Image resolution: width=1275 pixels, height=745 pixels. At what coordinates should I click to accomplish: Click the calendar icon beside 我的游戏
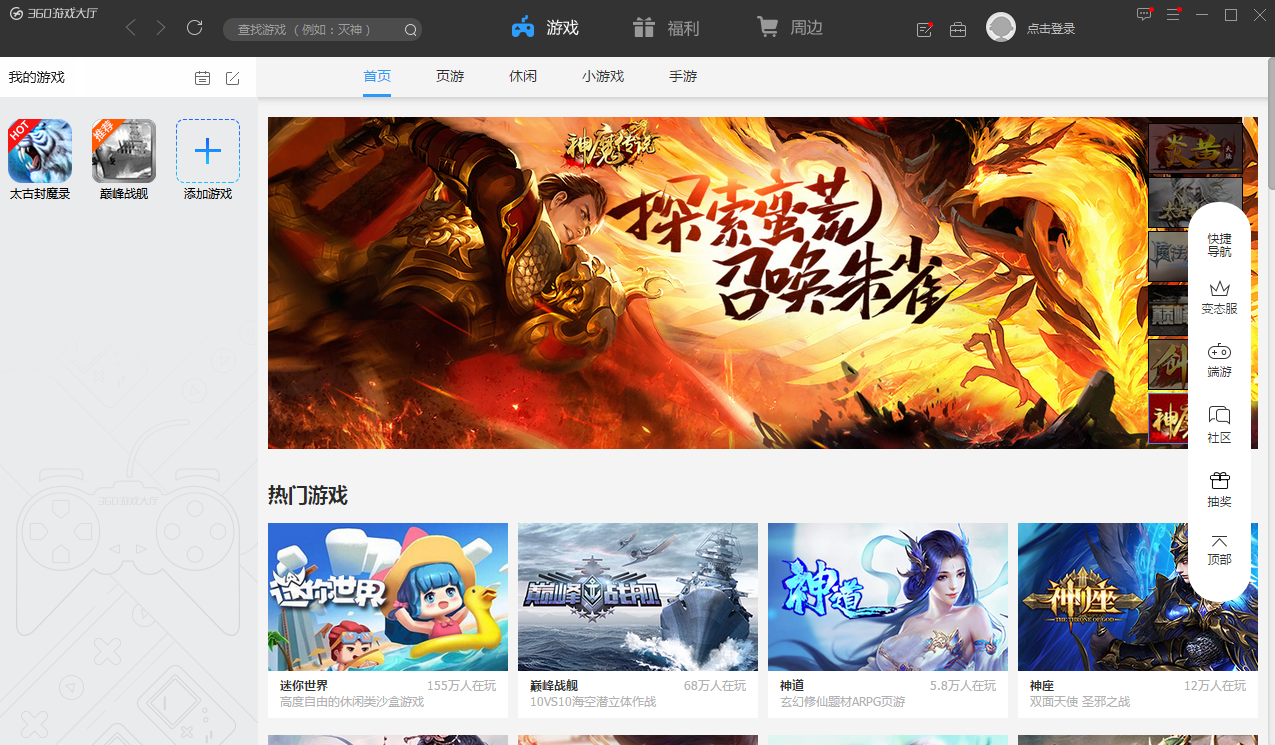[x=202, y=78]
